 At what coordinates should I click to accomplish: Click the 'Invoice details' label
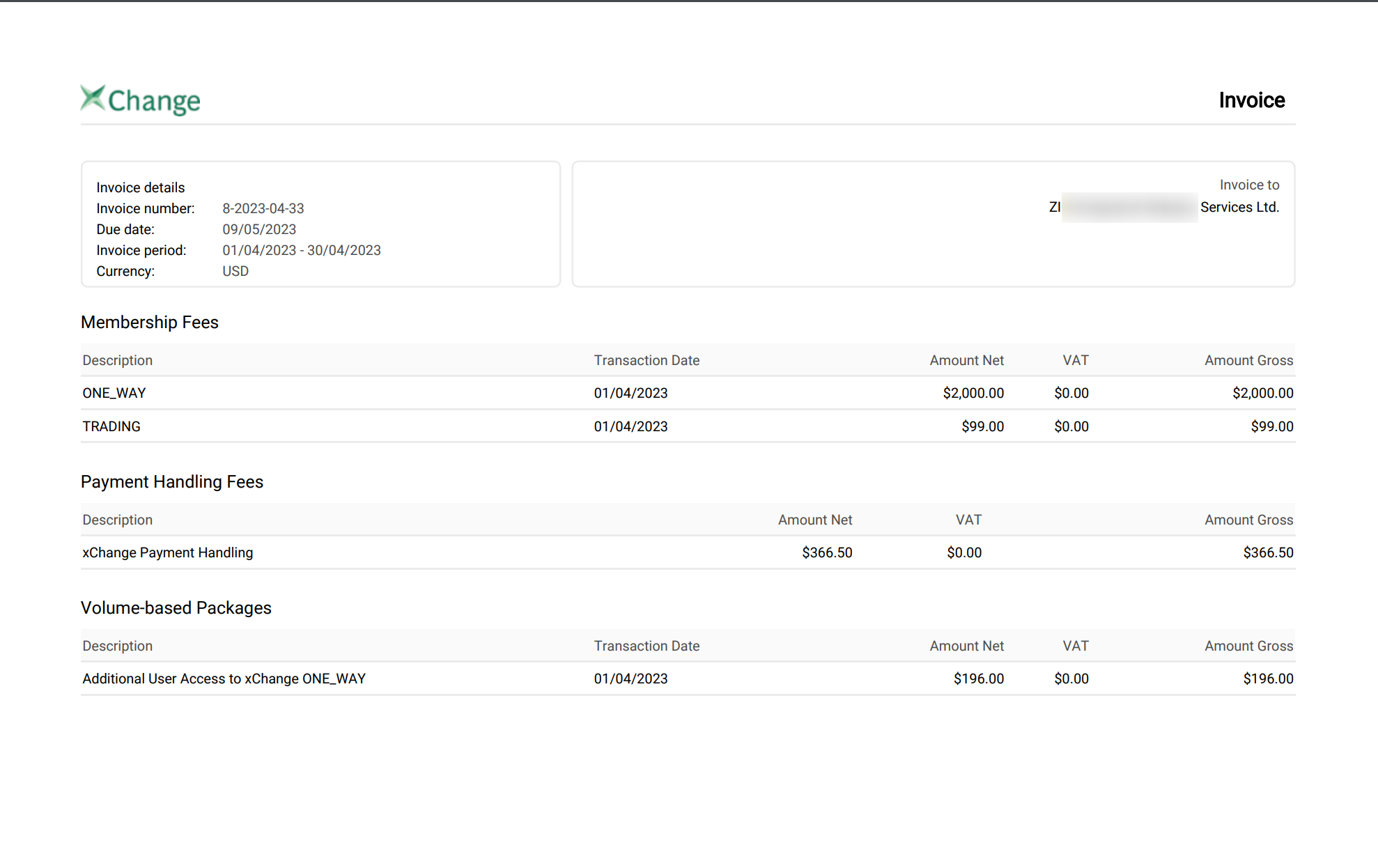point(141,187)
